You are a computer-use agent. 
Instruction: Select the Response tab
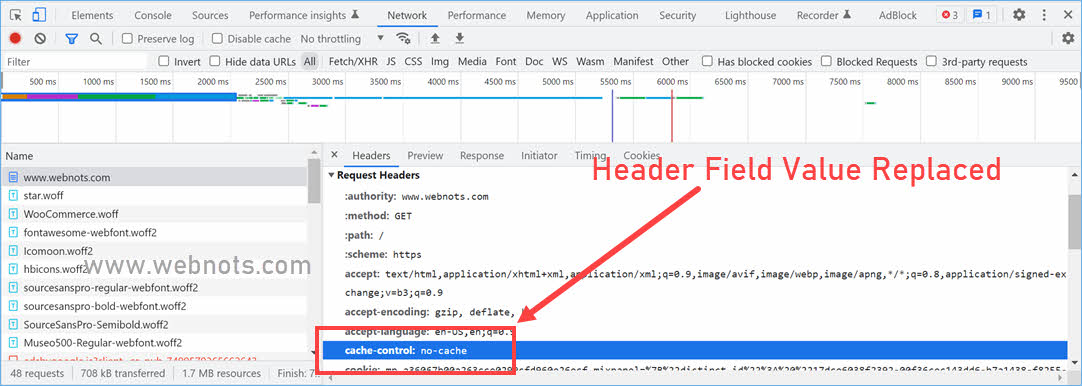click(x=482, y=155)
